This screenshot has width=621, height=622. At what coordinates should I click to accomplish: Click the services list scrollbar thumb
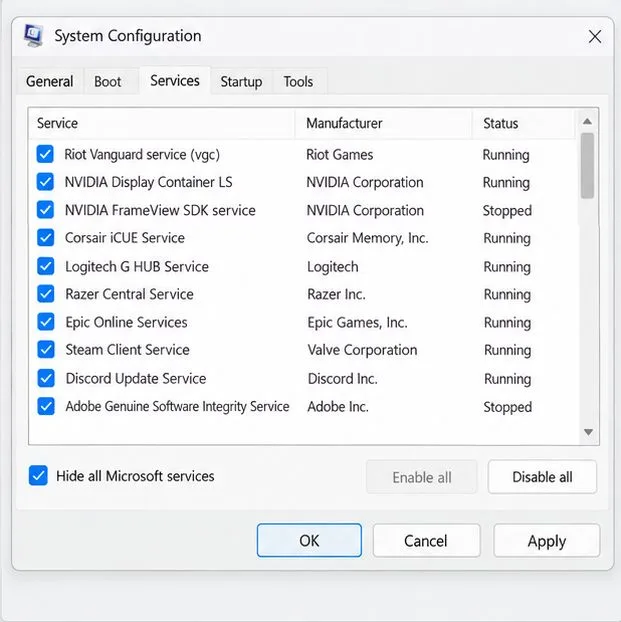(x=587, y=166)
